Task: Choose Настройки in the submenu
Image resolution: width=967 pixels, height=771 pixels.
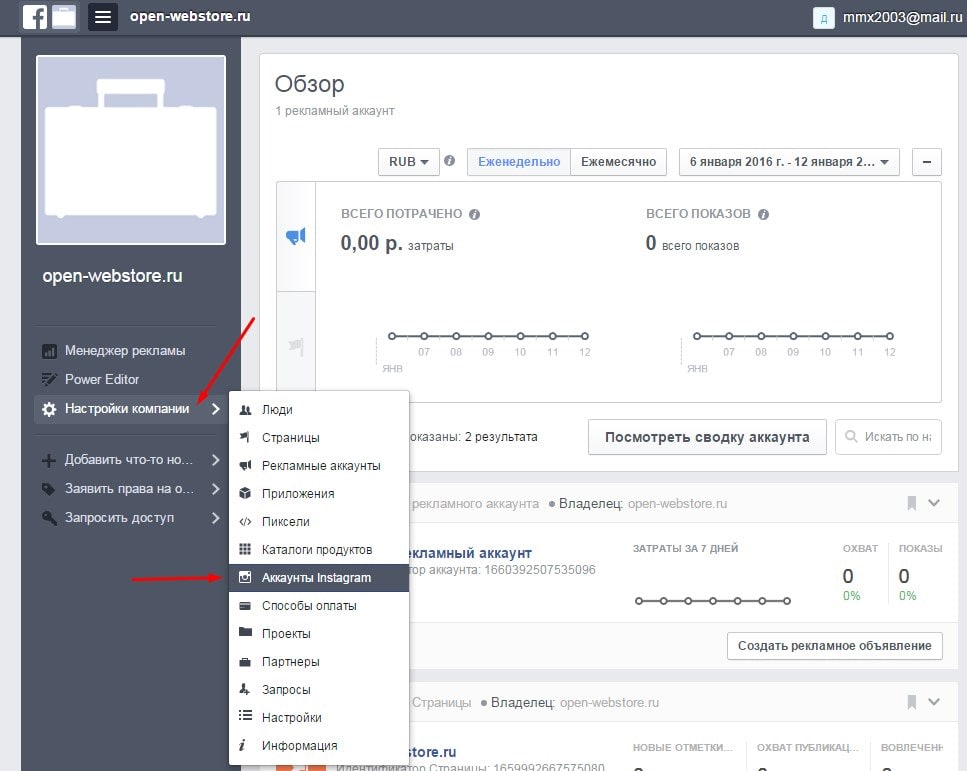Action: pyautogui.click(x=319, y=717)
